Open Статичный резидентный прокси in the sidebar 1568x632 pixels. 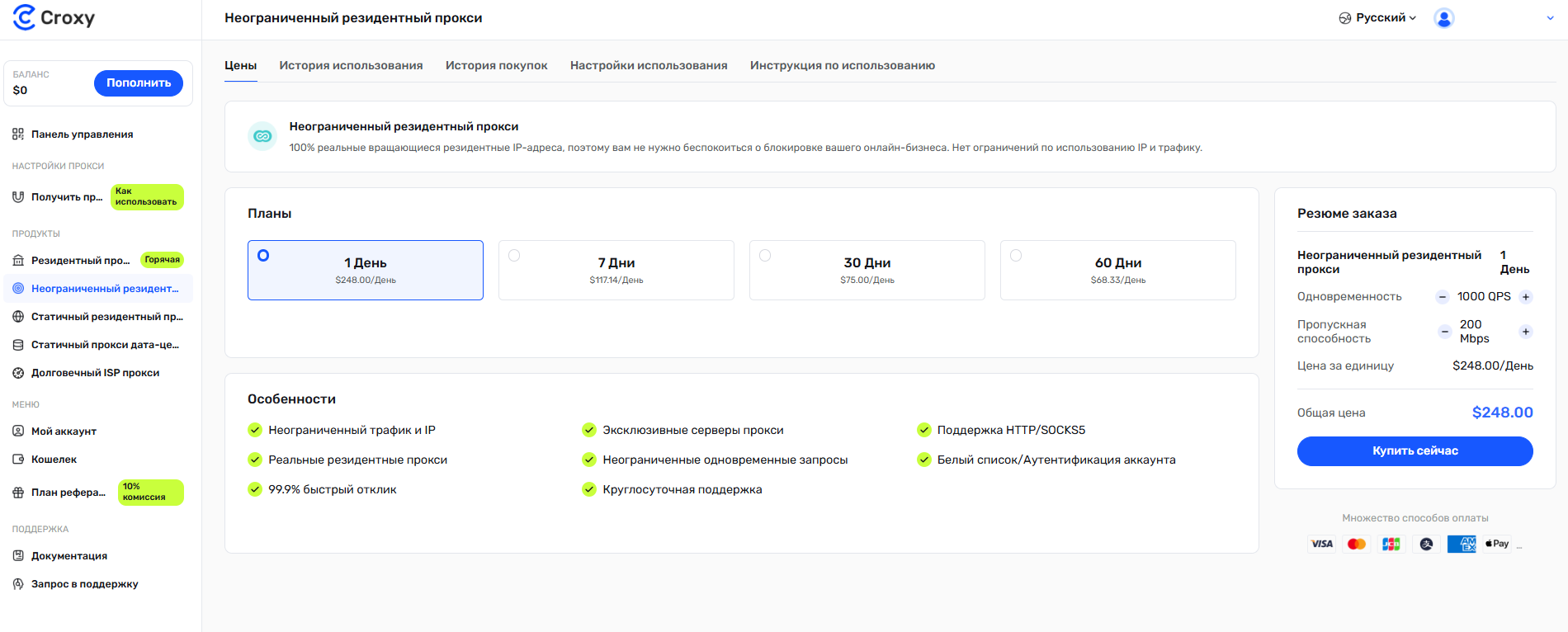point(106,317)
